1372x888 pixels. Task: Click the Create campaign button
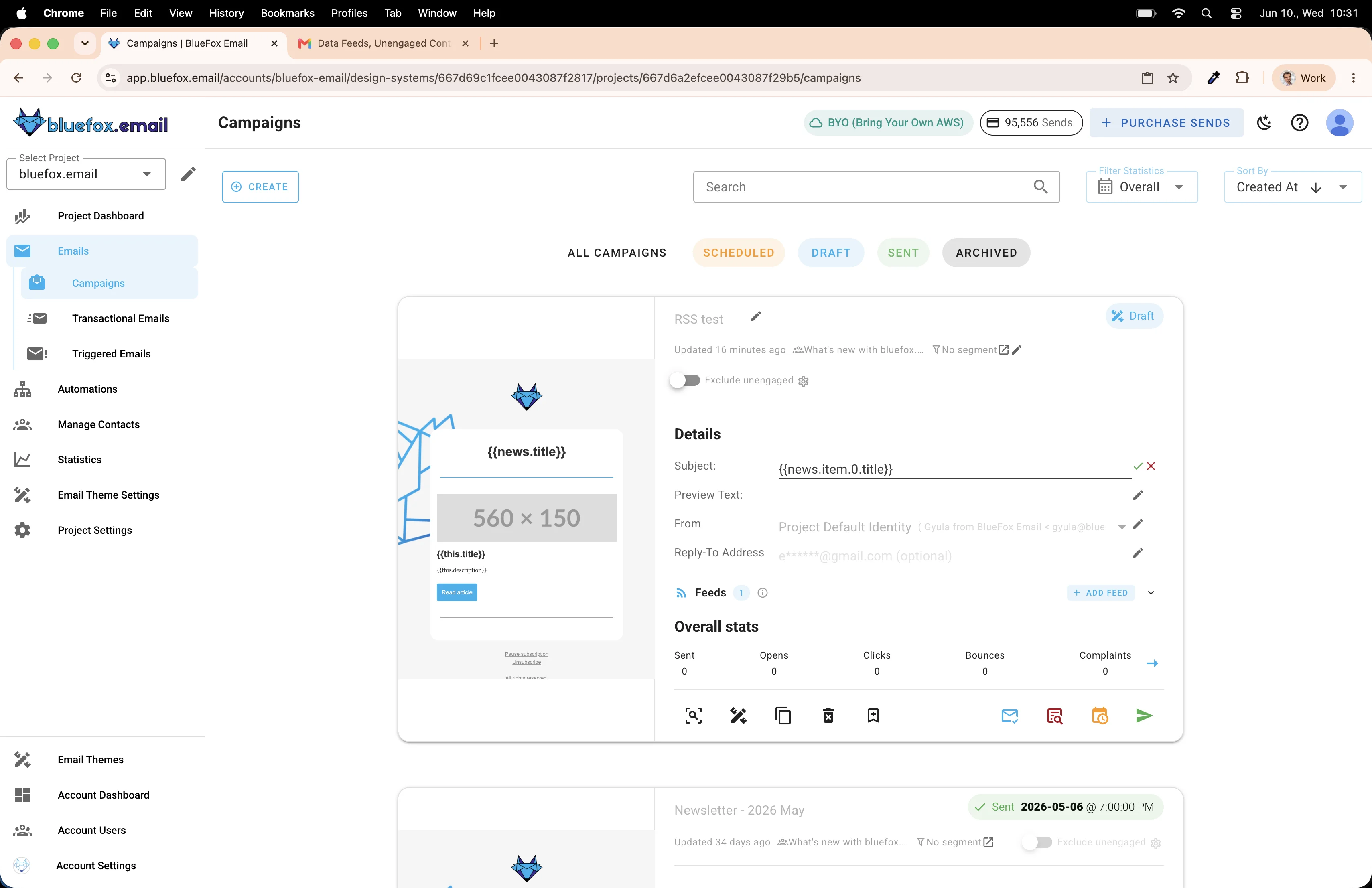[261, 187]
